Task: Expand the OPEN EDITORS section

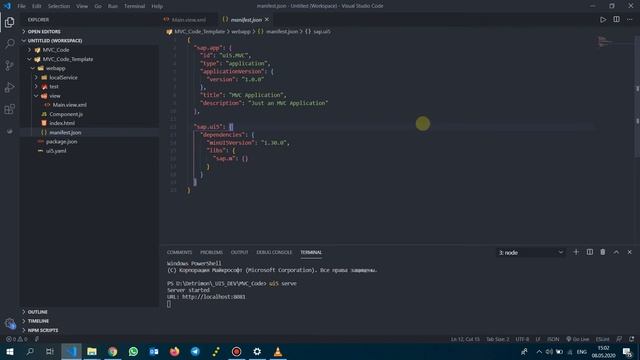Action: tap(89, 31)
